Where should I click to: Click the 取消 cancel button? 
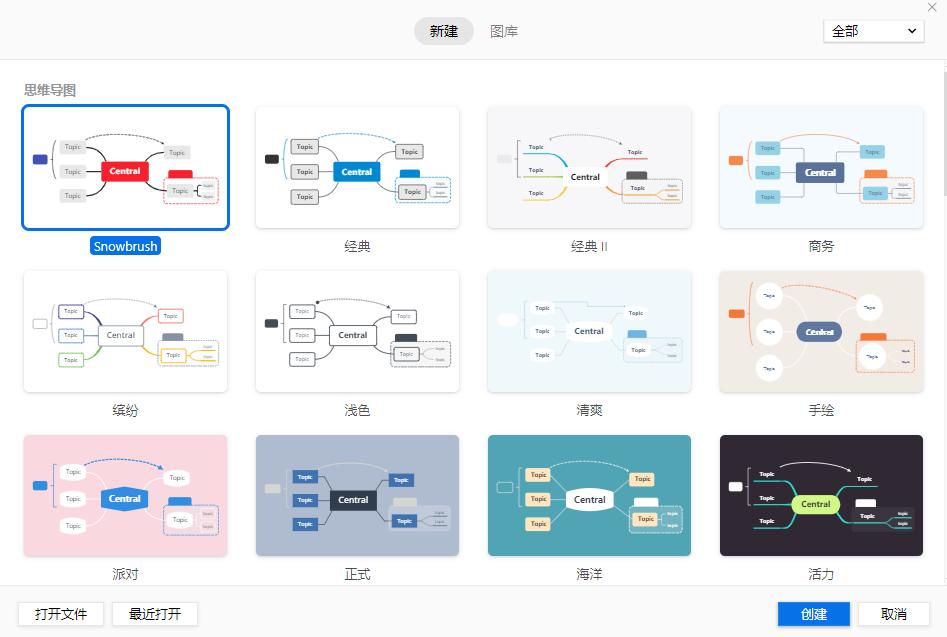(x=893, y=614)
